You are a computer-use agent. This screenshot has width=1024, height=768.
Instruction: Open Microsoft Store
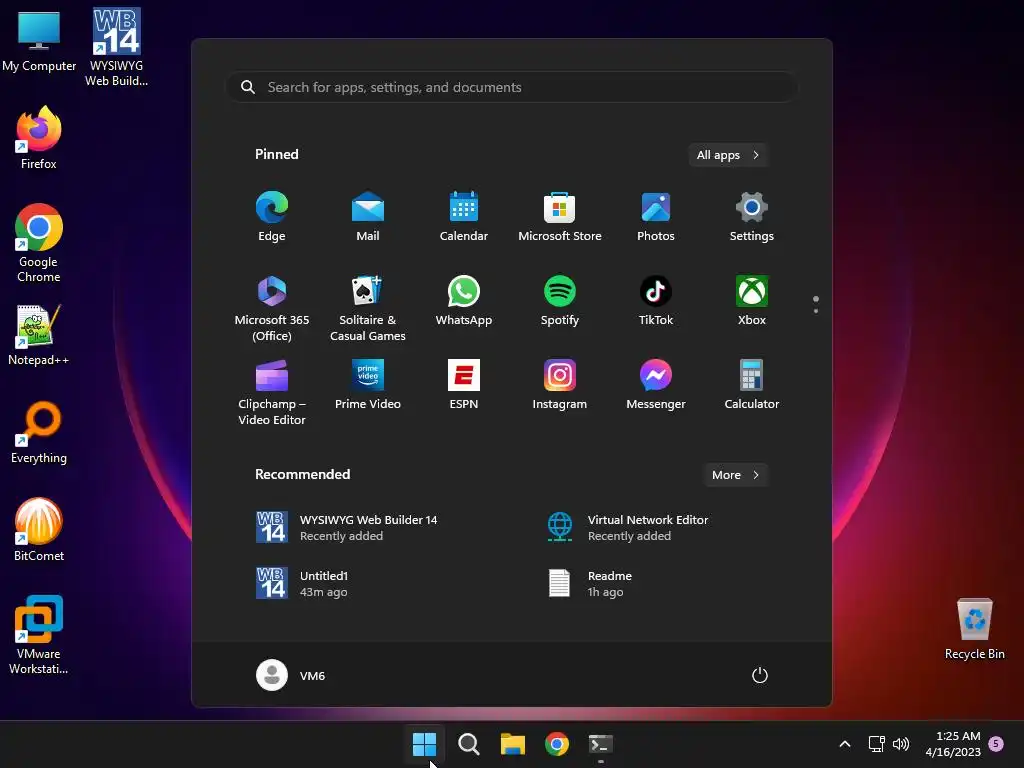(560, 217)
